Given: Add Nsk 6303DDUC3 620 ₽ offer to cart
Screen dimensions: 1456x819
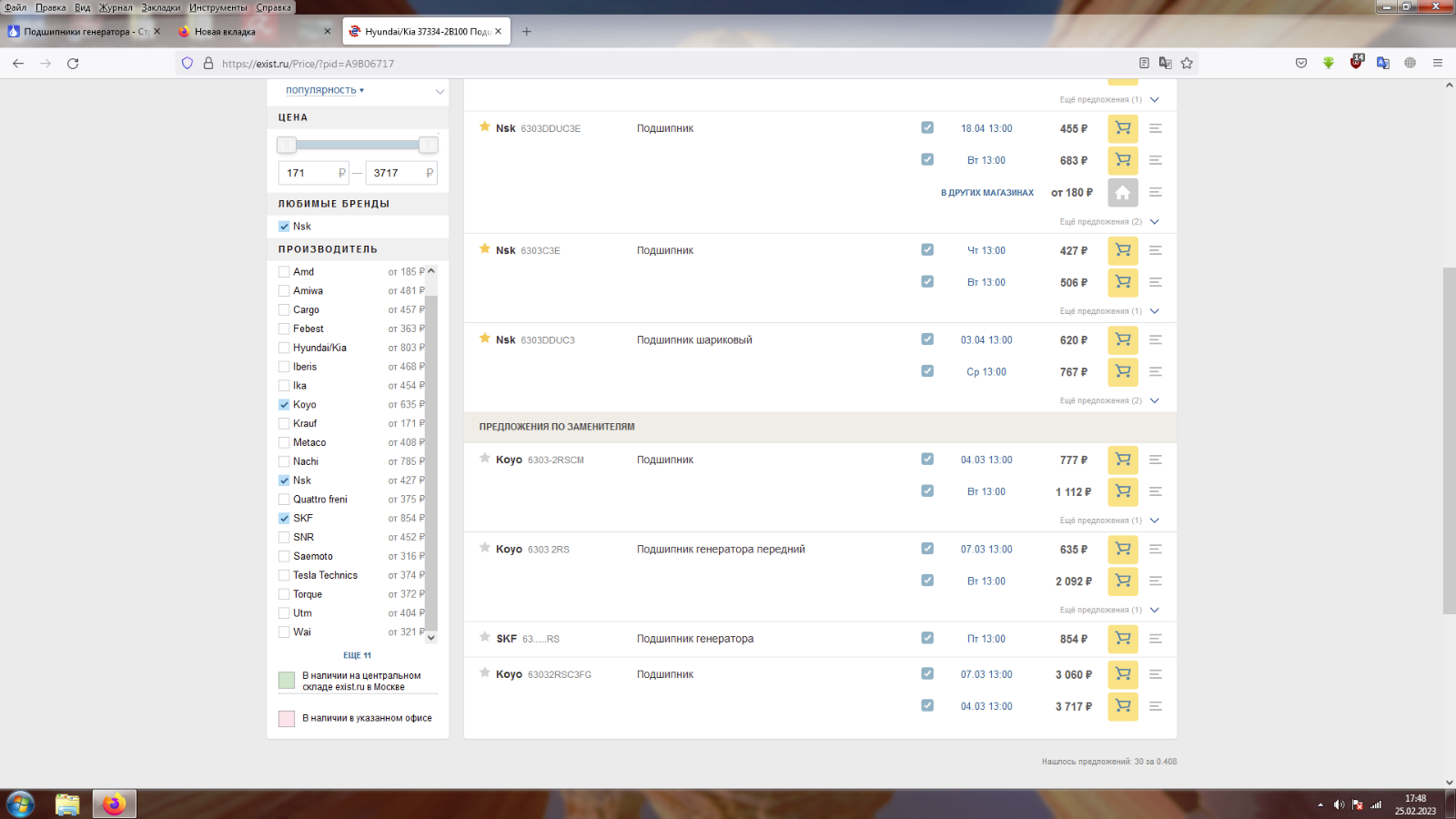Looking at the screenshot, I should click(x=1123, y=339).
